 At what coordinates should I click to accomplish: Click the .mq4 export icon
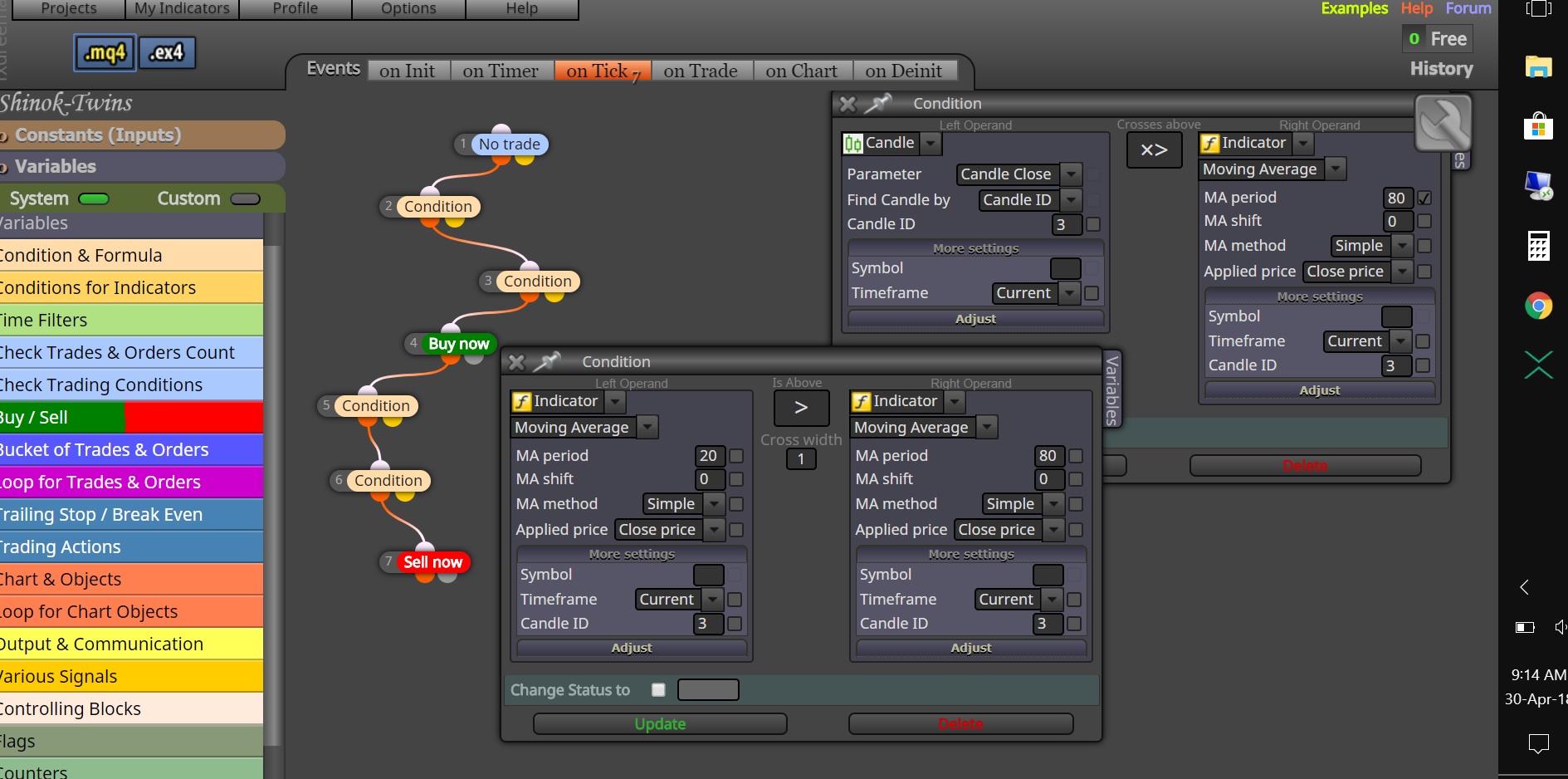pyautogui.click(x=105, y=53)
